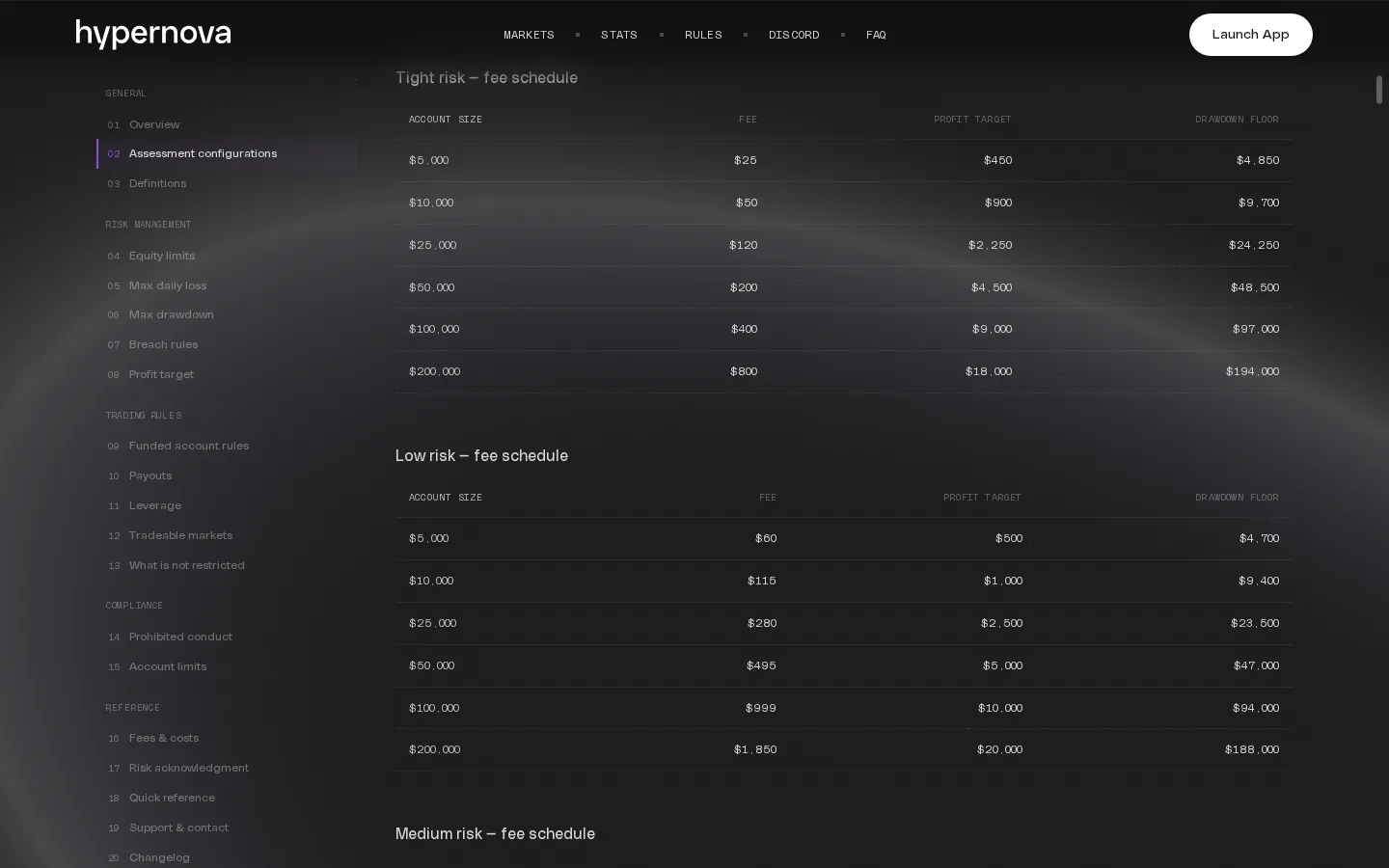Click the $450 profit target cell

(x=998, y=160)
